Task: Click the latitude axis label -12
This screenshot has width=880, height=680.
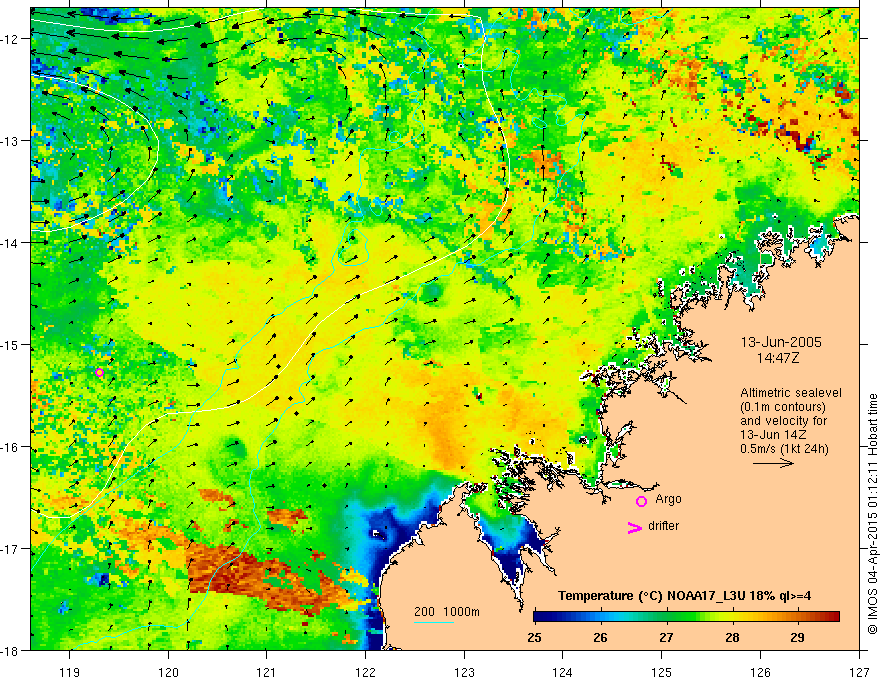Action: point(11,39)
